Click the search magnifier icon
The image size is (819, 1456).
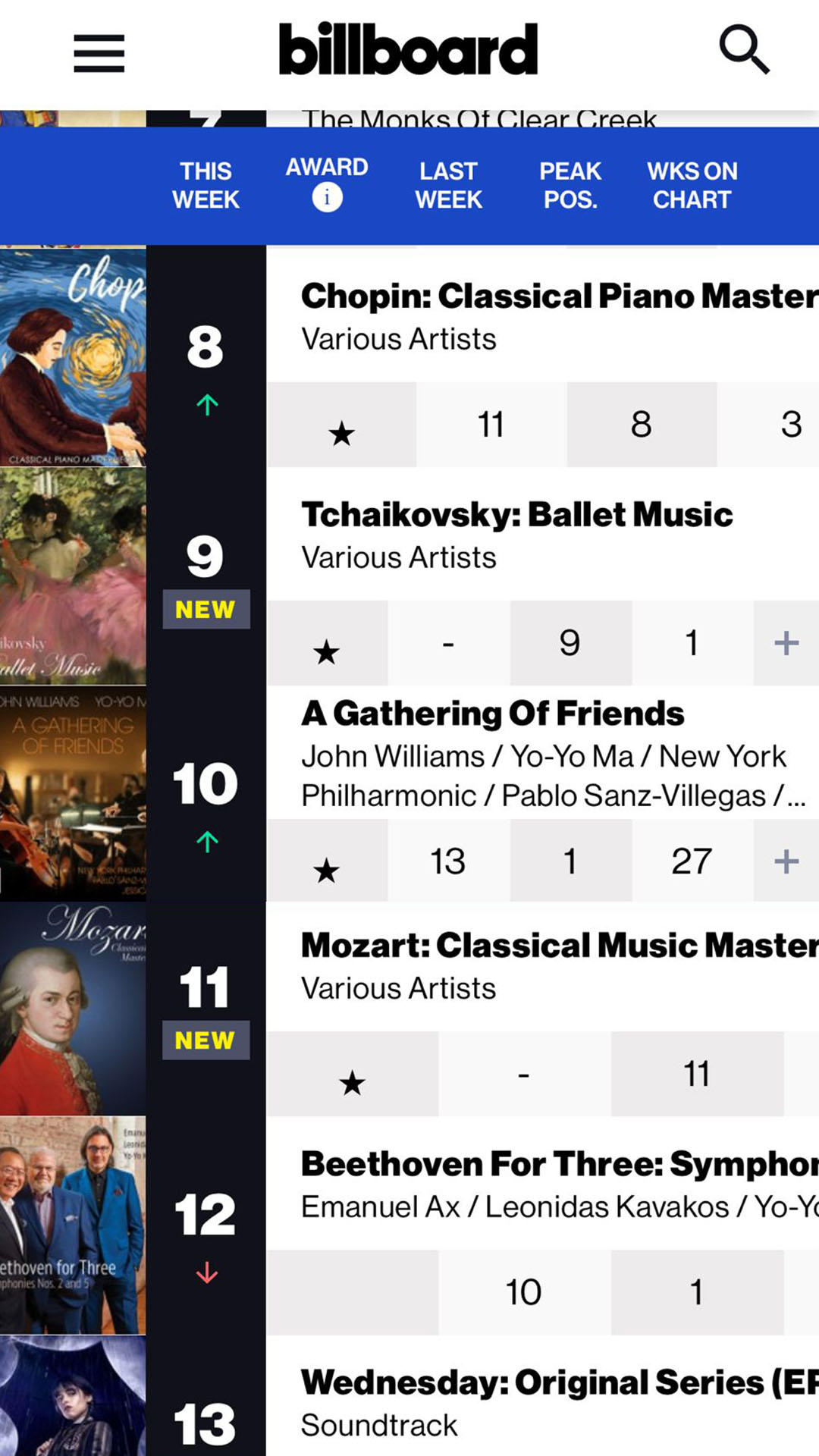pyautogui.click(x=744, y=50)
